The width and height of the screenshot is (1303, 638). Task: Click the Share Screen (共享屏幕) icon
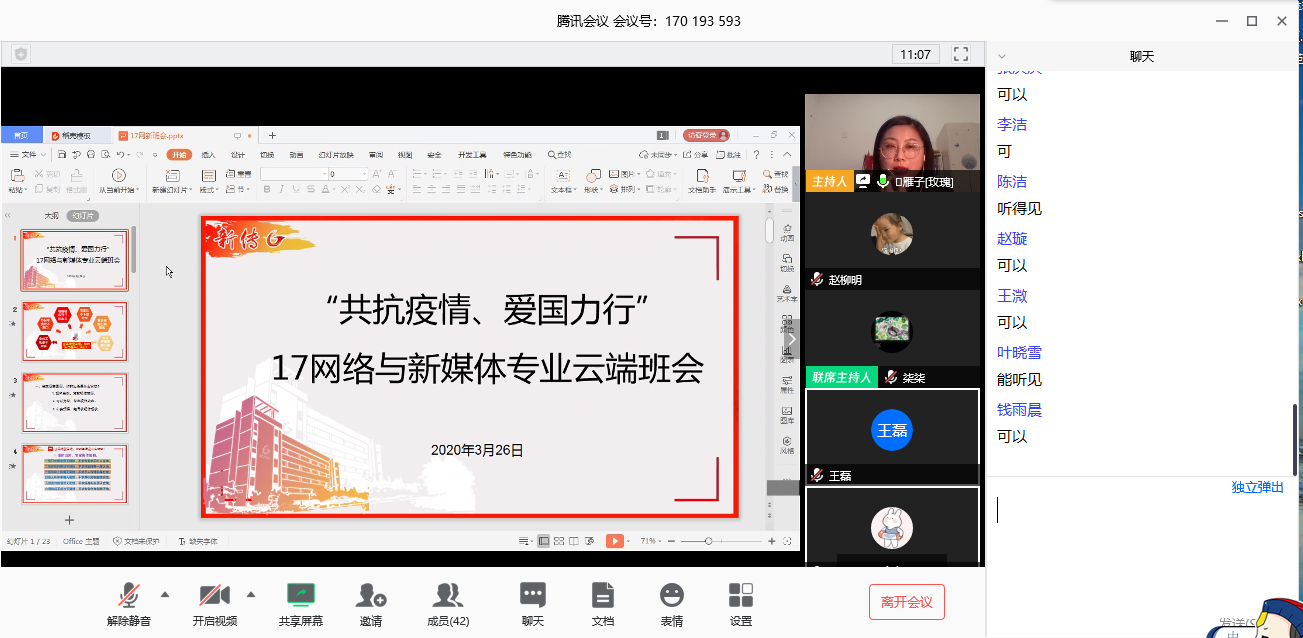[301, 597]
